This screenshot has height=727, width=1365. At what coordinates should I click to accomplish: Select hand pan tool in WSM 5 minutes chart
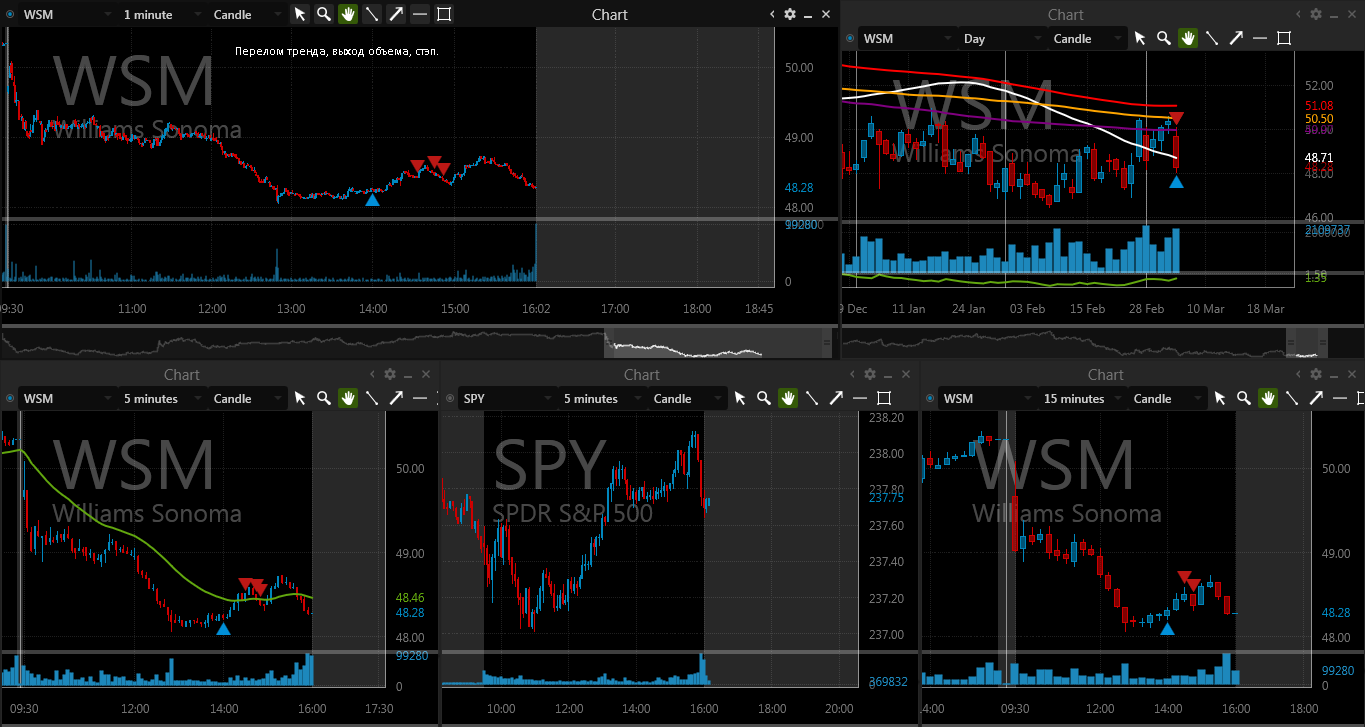[x=348, y=398]
